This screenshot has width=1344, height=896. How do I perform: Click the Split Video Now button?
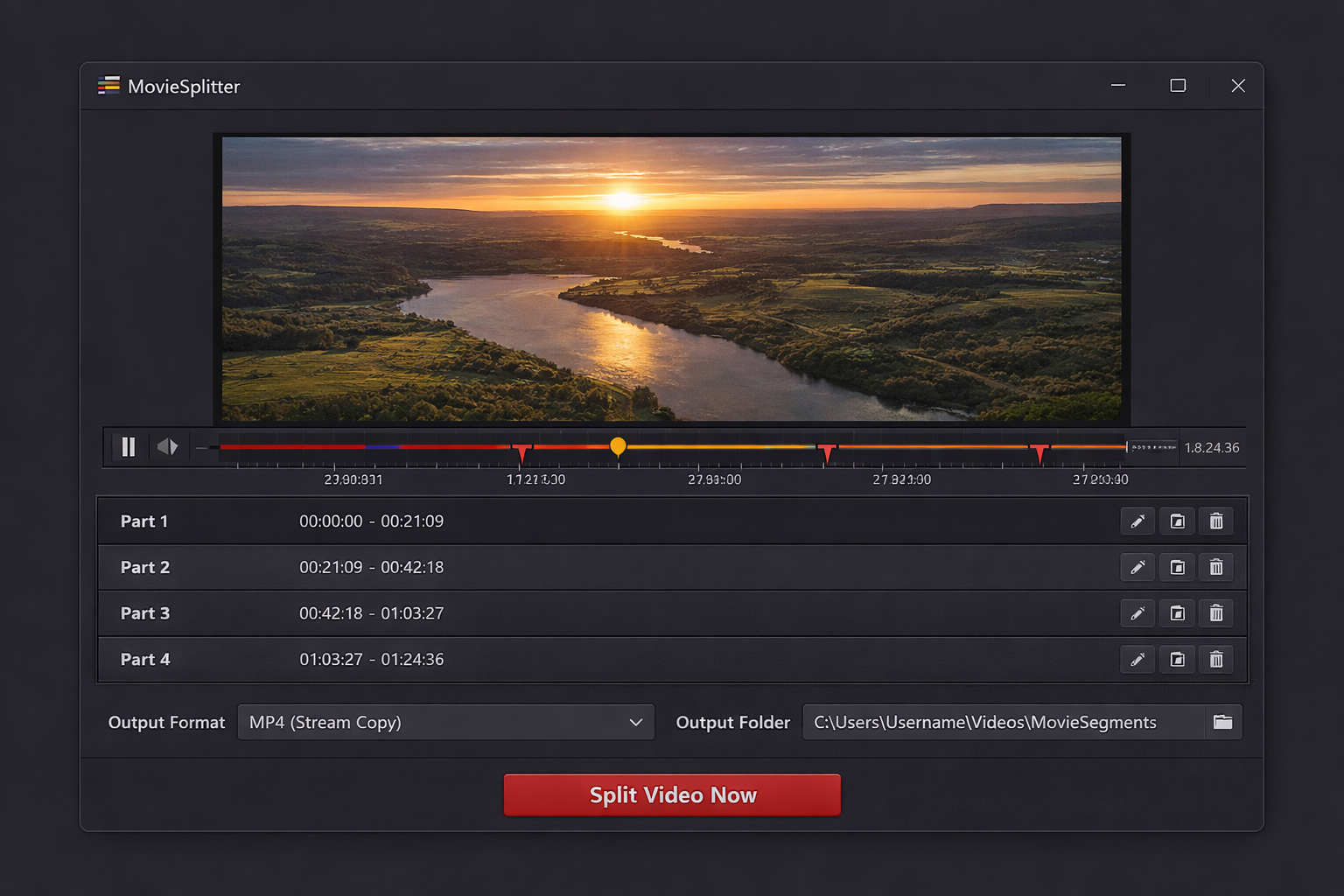coord(672,794)
